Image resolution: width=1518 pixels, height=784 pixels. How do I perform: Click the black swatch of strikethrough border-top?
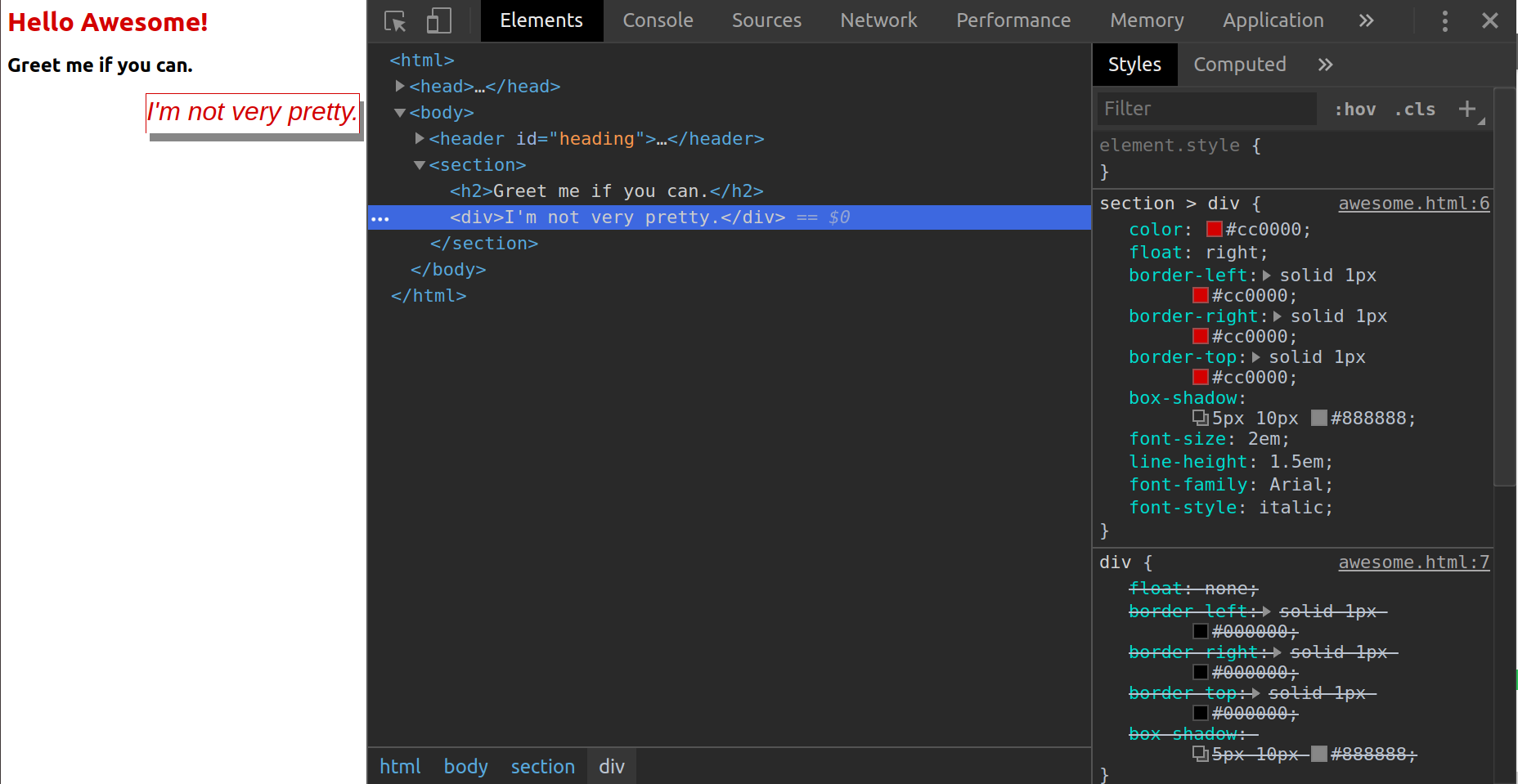[1201, 713]
